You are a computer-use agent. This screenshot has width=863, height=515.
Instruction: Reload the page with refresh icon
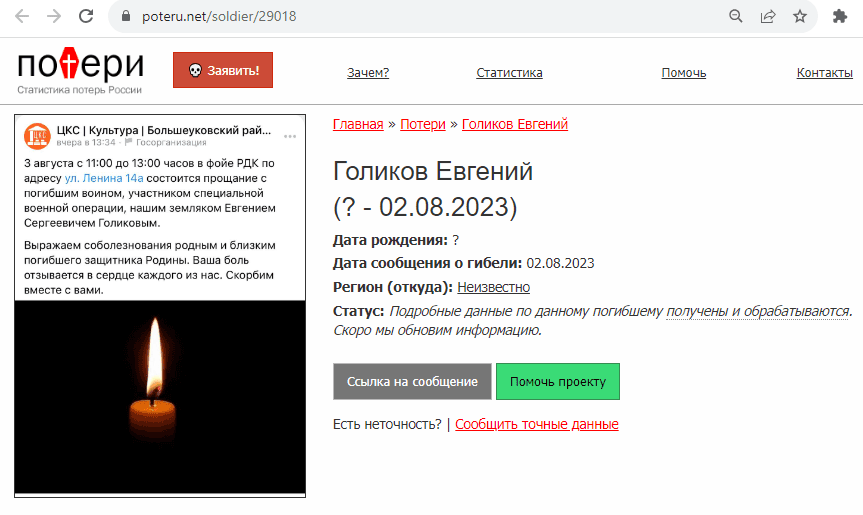pos(86,16)
